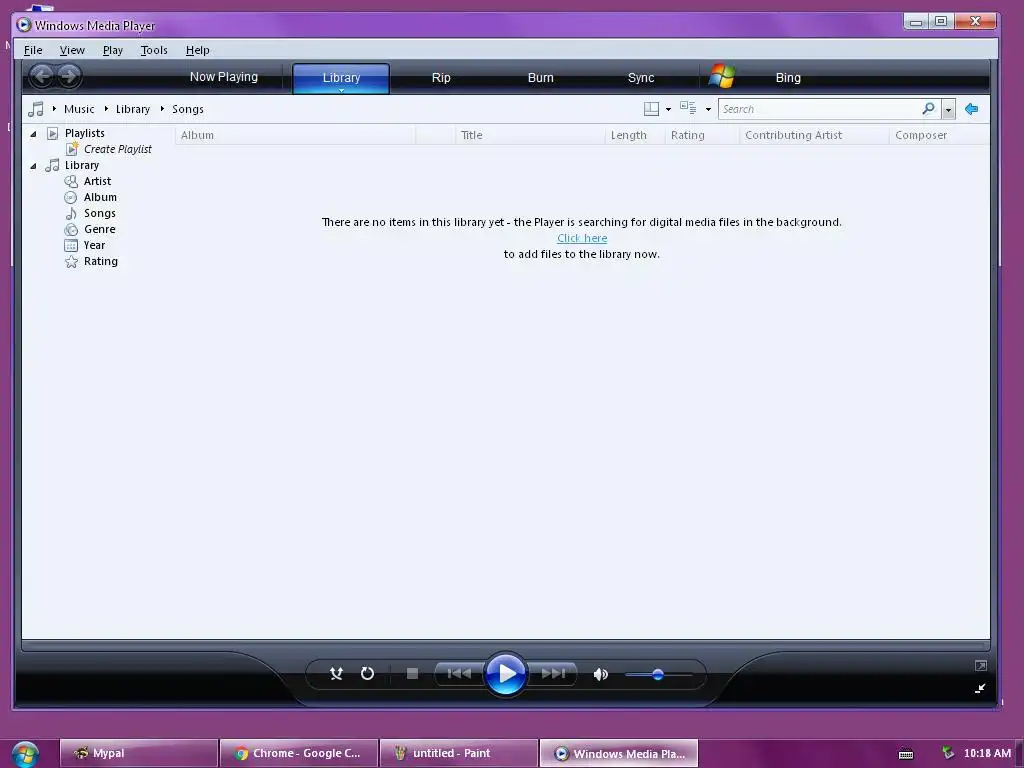Click the Album disc icon
Screen dimensions: 1024x768
71,197
